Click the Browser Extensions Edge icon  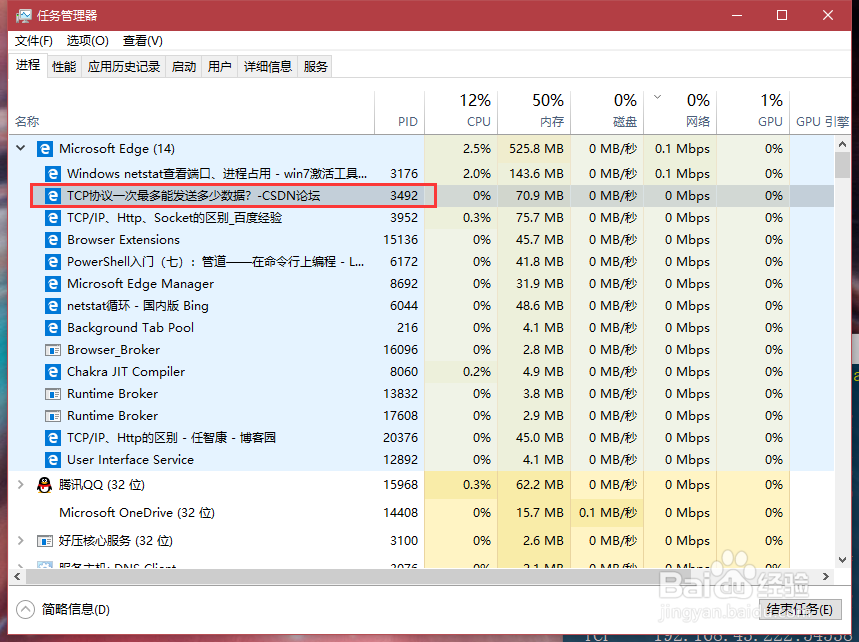click(53, 240)
